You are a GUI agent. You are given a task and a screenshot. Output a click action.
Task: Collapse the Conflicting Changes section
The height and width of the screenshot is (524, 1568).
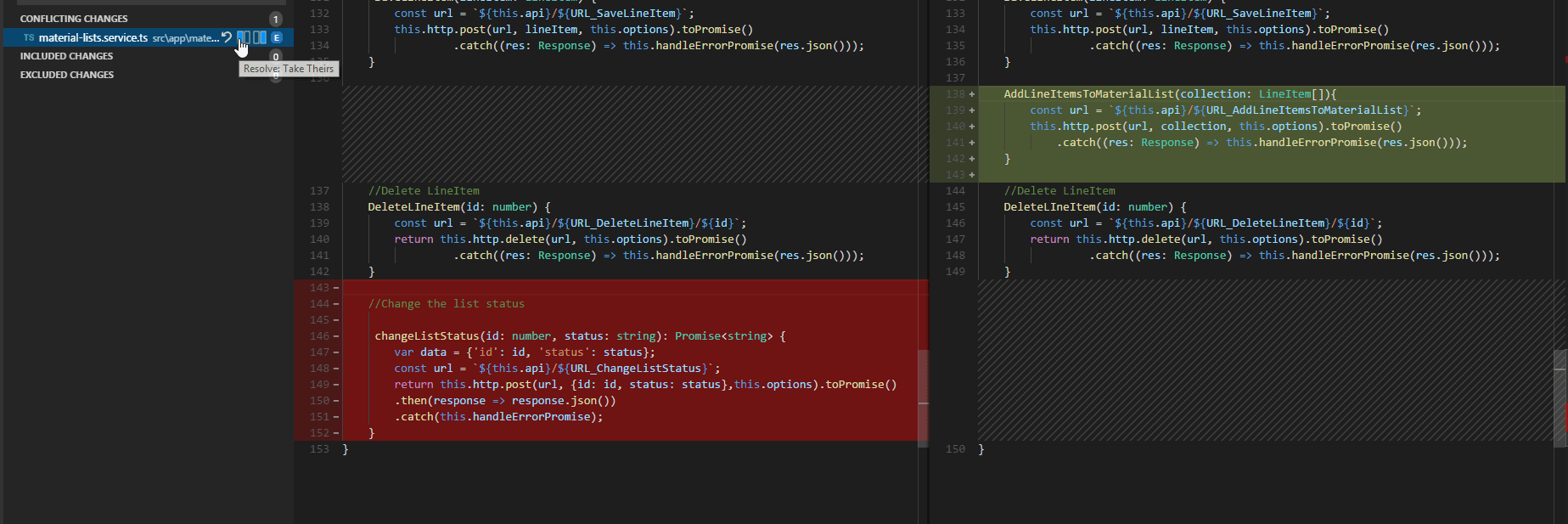point(74,19)
